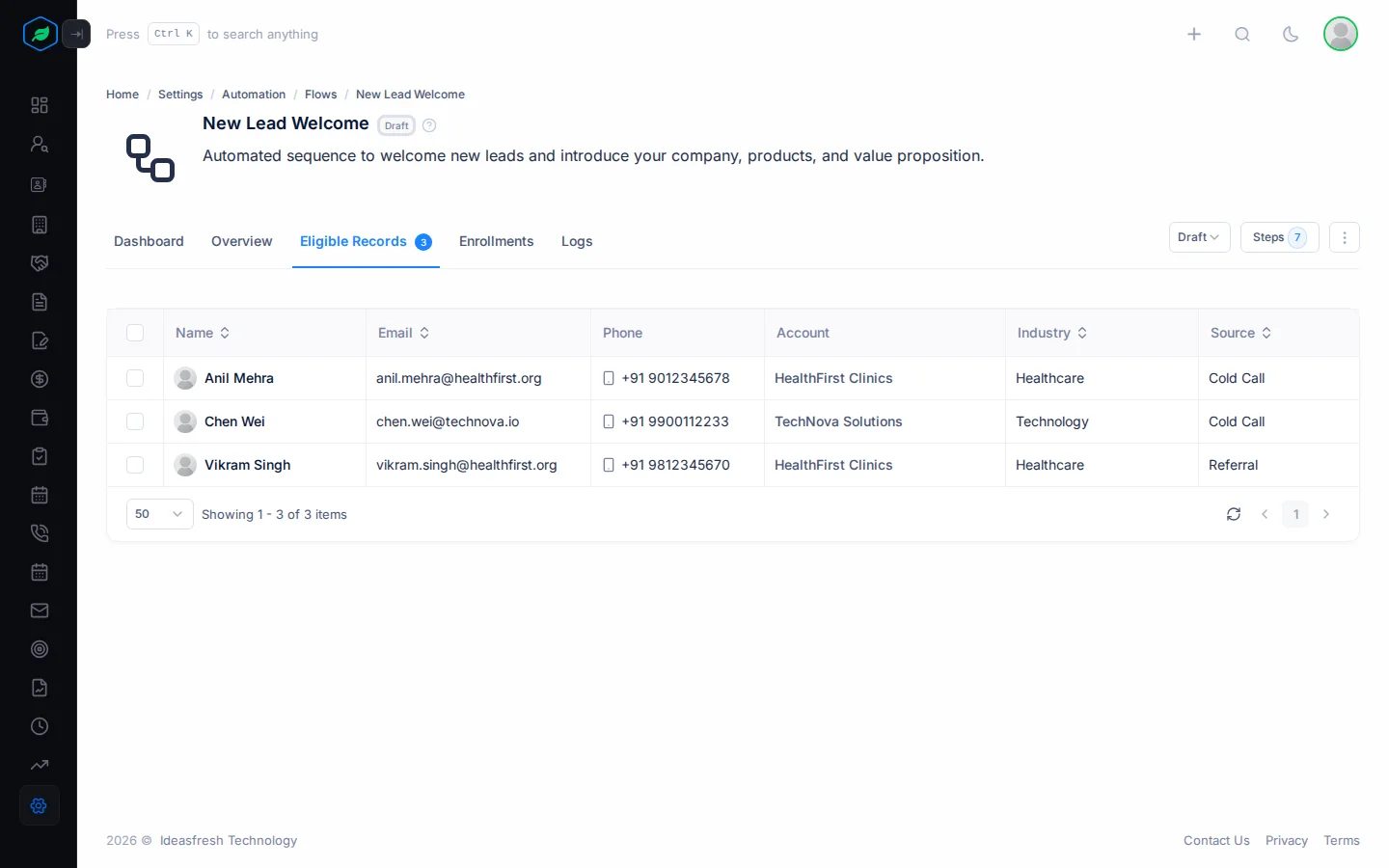The width and height of the screenshot is (1389, 868).
Task: Open HealthFirst Clinics account for Anil Mehra
Action: click(833, 378)
